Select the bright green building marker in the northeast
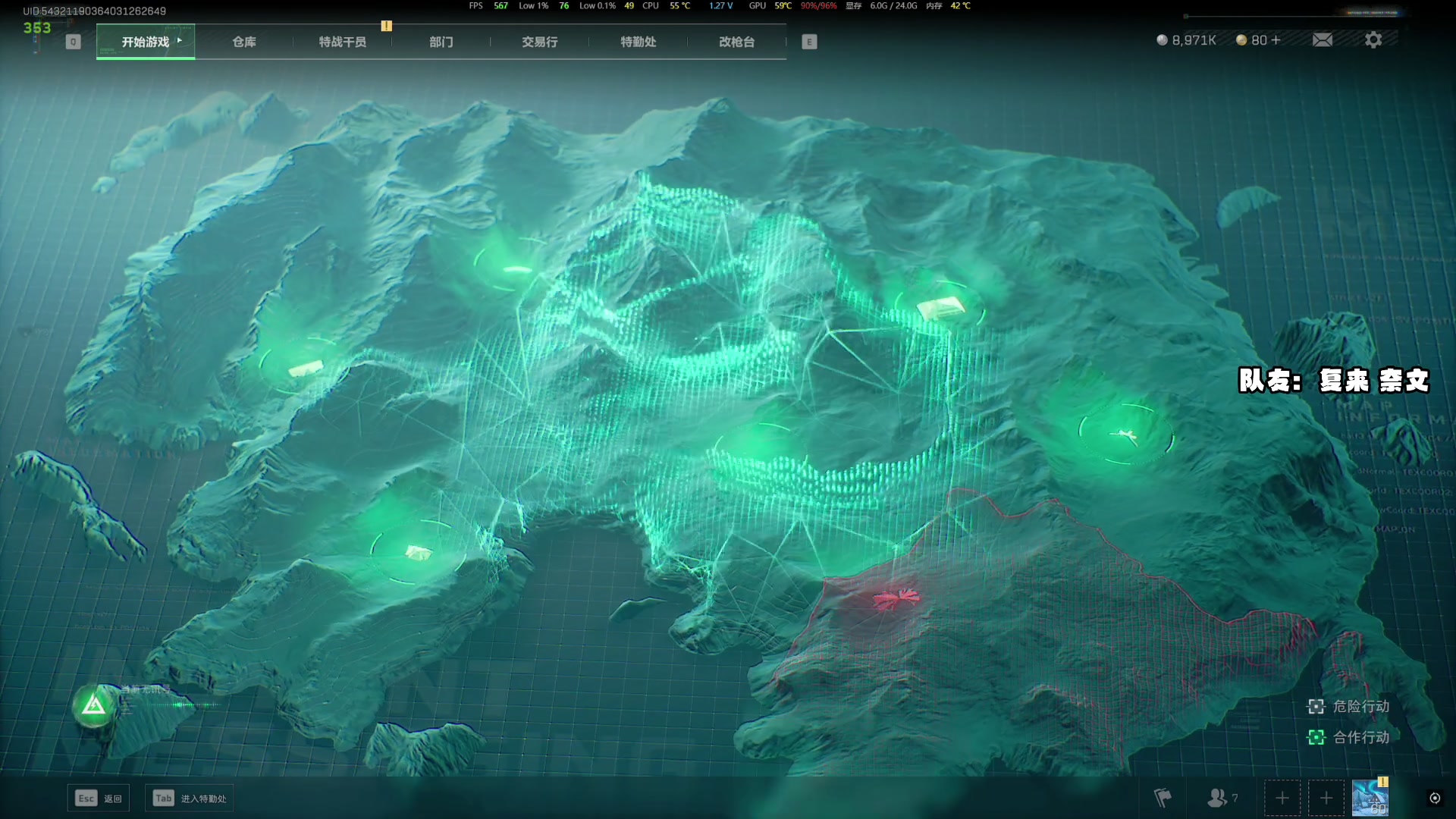The width and height of the screenshot is (1456, 819). [x=940, y=308]
